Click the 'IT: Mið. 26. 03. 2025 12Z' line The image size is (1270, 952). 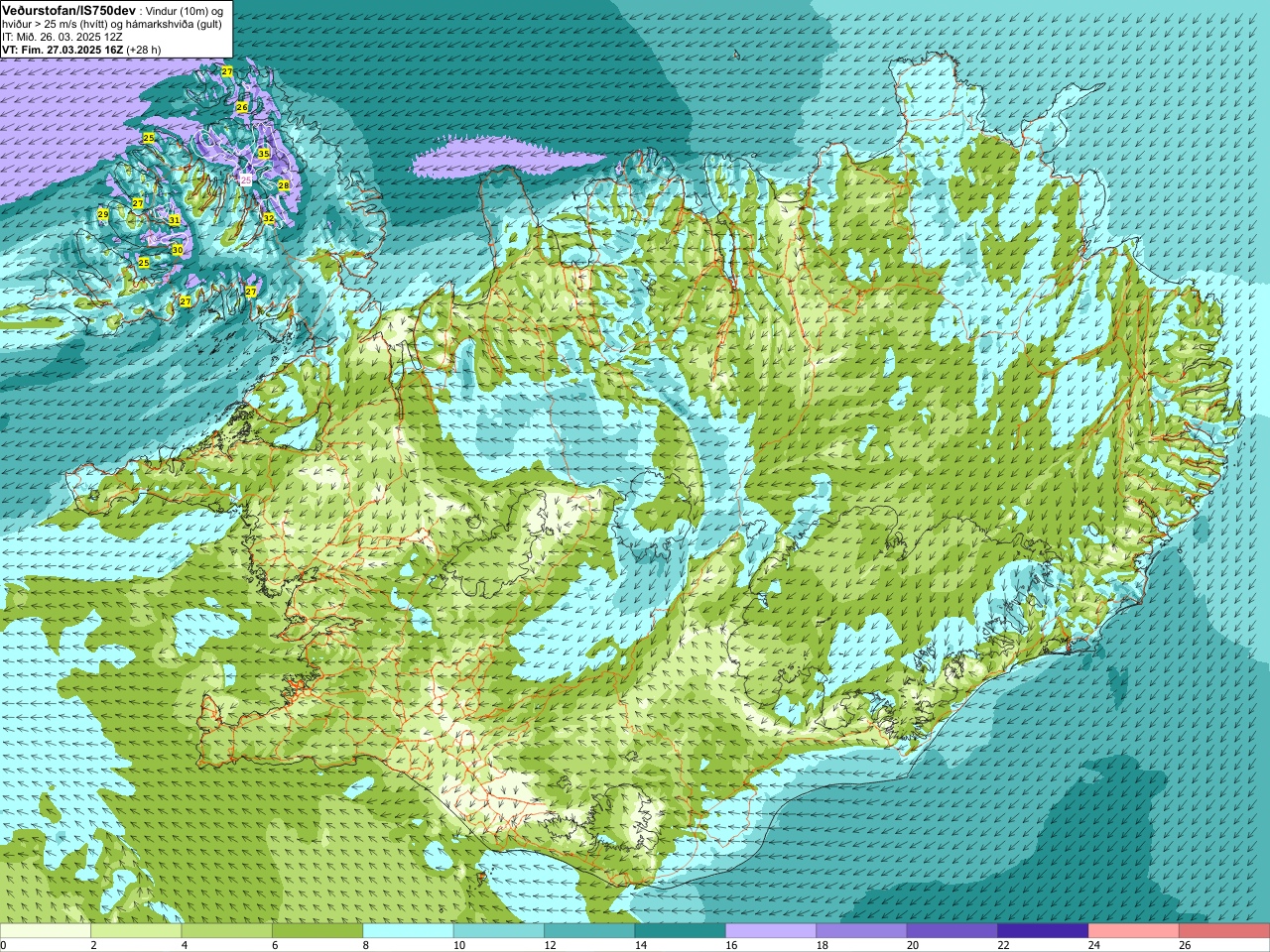click(x=63, y=37)
